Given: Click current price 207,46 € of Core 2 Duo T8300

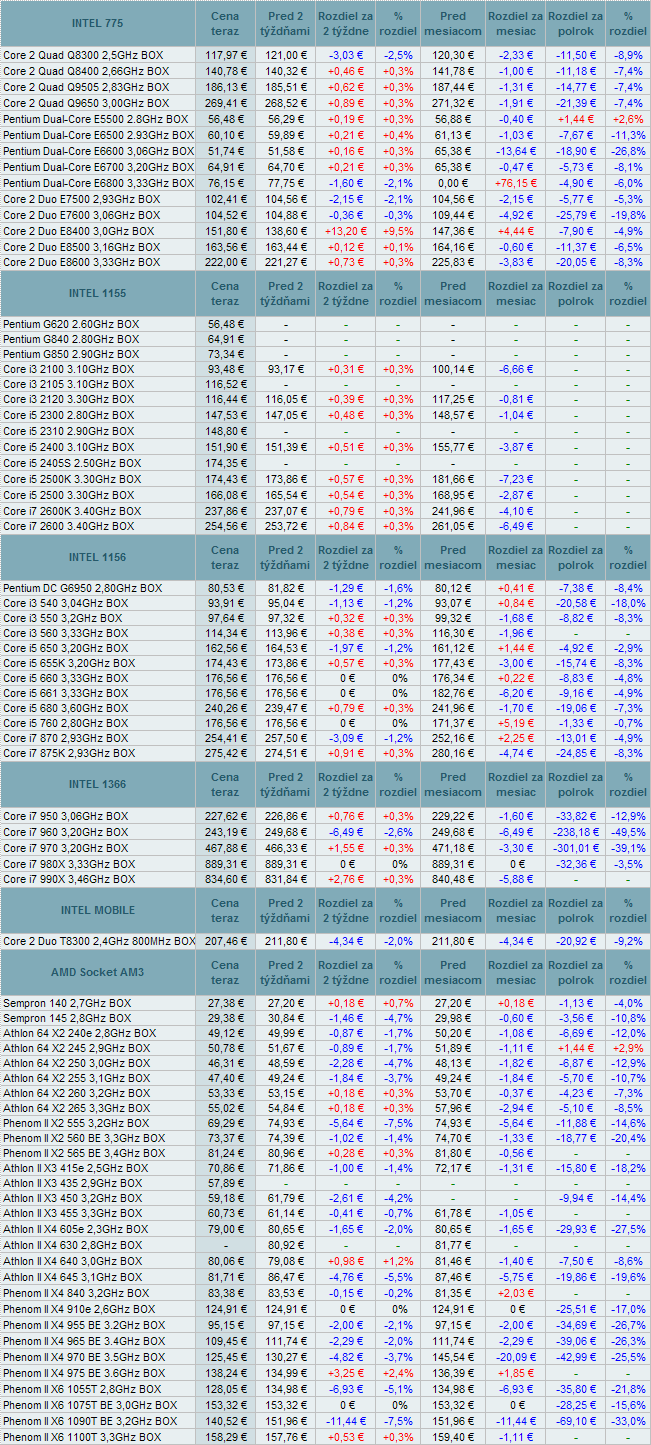Looking at the screenshot, I should 225,942.
